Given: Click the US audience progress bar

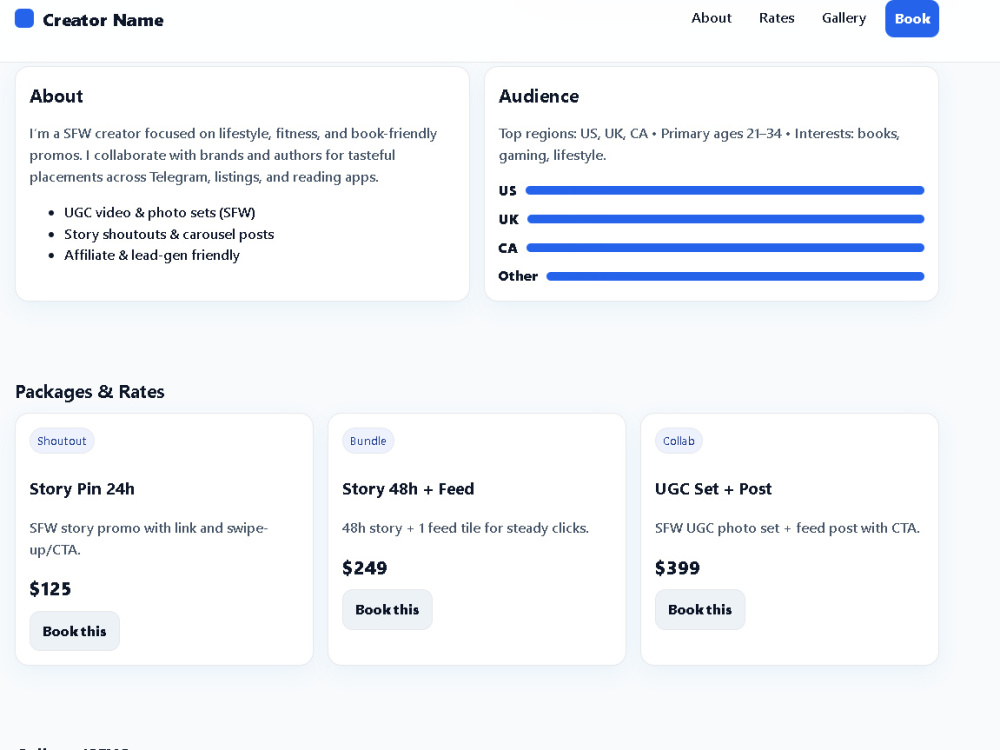Looking at the screenshot, I should pyautogui.click(x=725, y=191).
